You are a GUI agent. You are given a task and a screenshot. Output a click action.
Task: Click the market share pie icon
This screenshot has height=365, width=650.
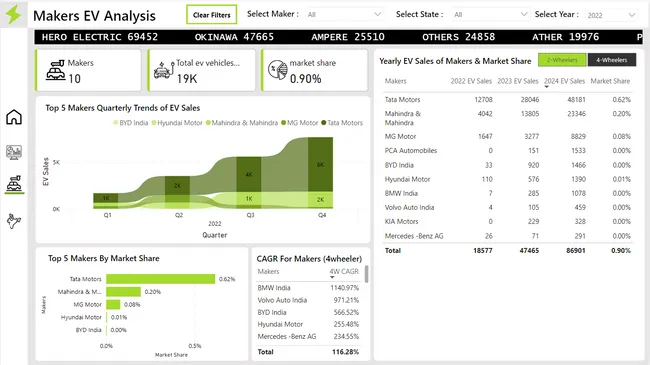click(x=277, y=70)
